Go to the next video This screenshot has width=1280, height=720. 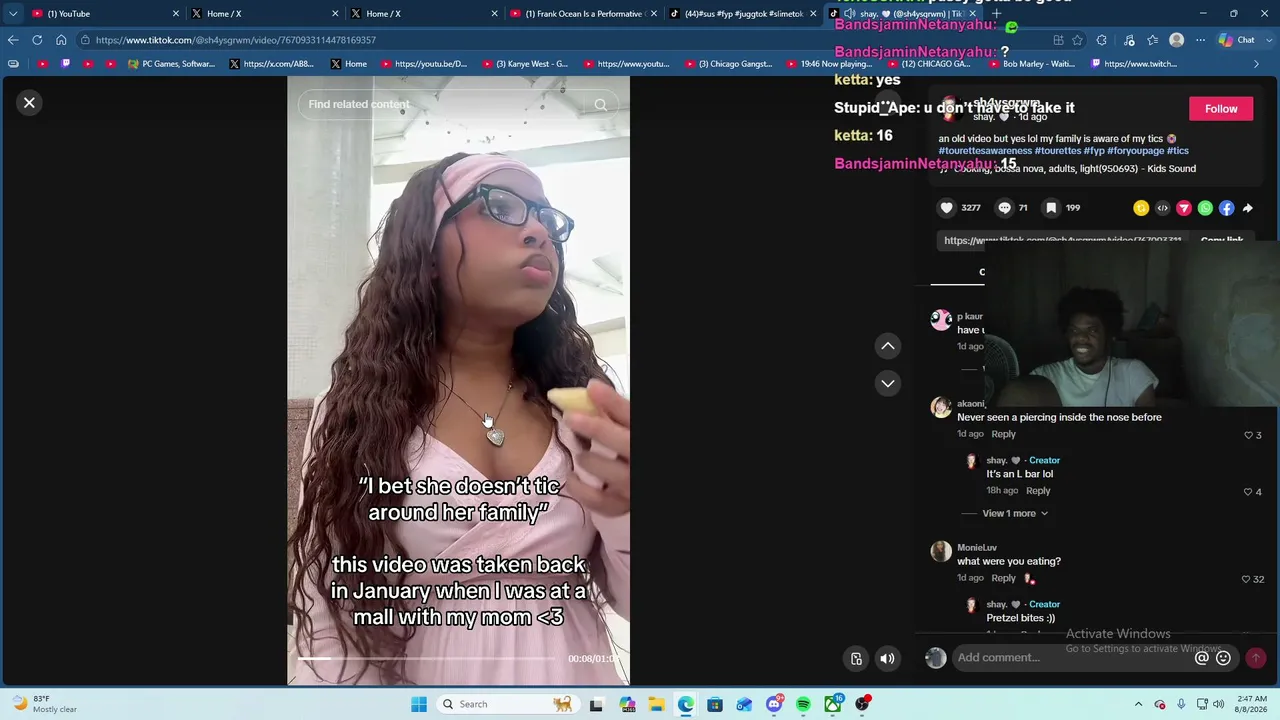(887, 383)
